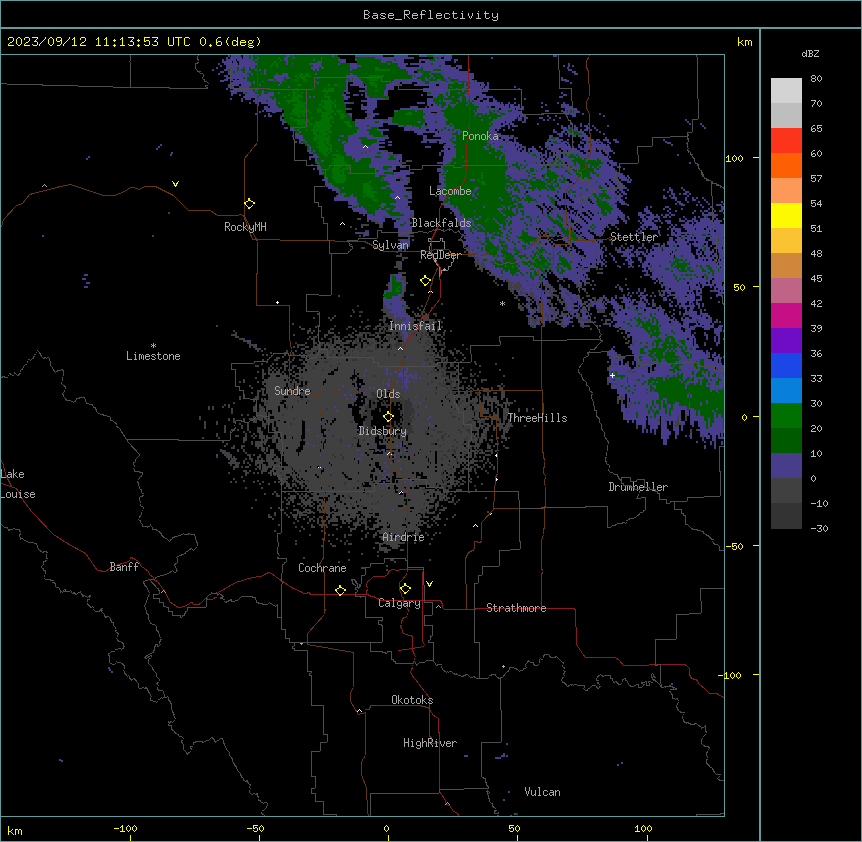Image resolution: width=862 pixels, height=842 pixels.
Task: Click the Strathmore city label
Action: tap(516, 608)
